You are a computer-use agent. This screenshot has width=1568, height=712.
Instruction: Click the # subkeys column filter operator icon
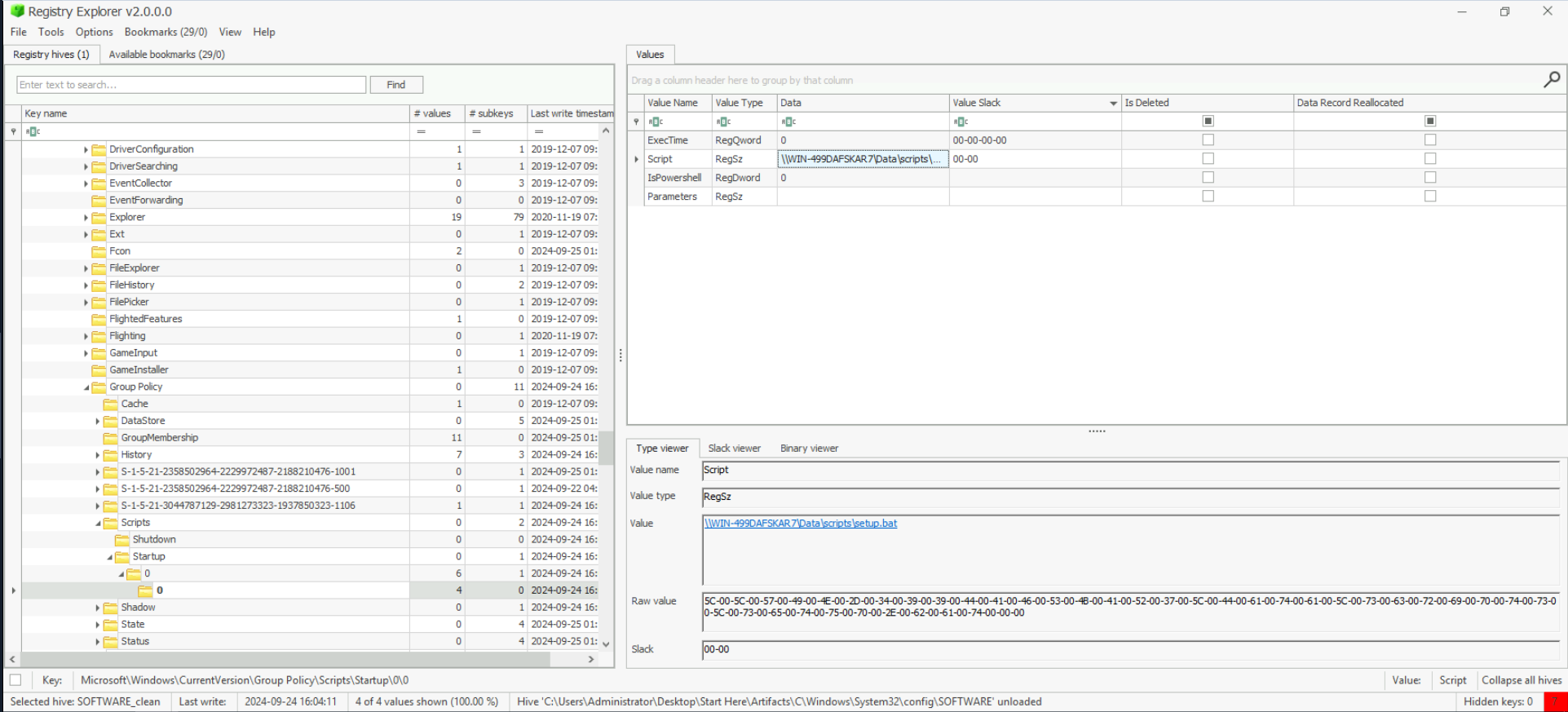click(476, 131)
